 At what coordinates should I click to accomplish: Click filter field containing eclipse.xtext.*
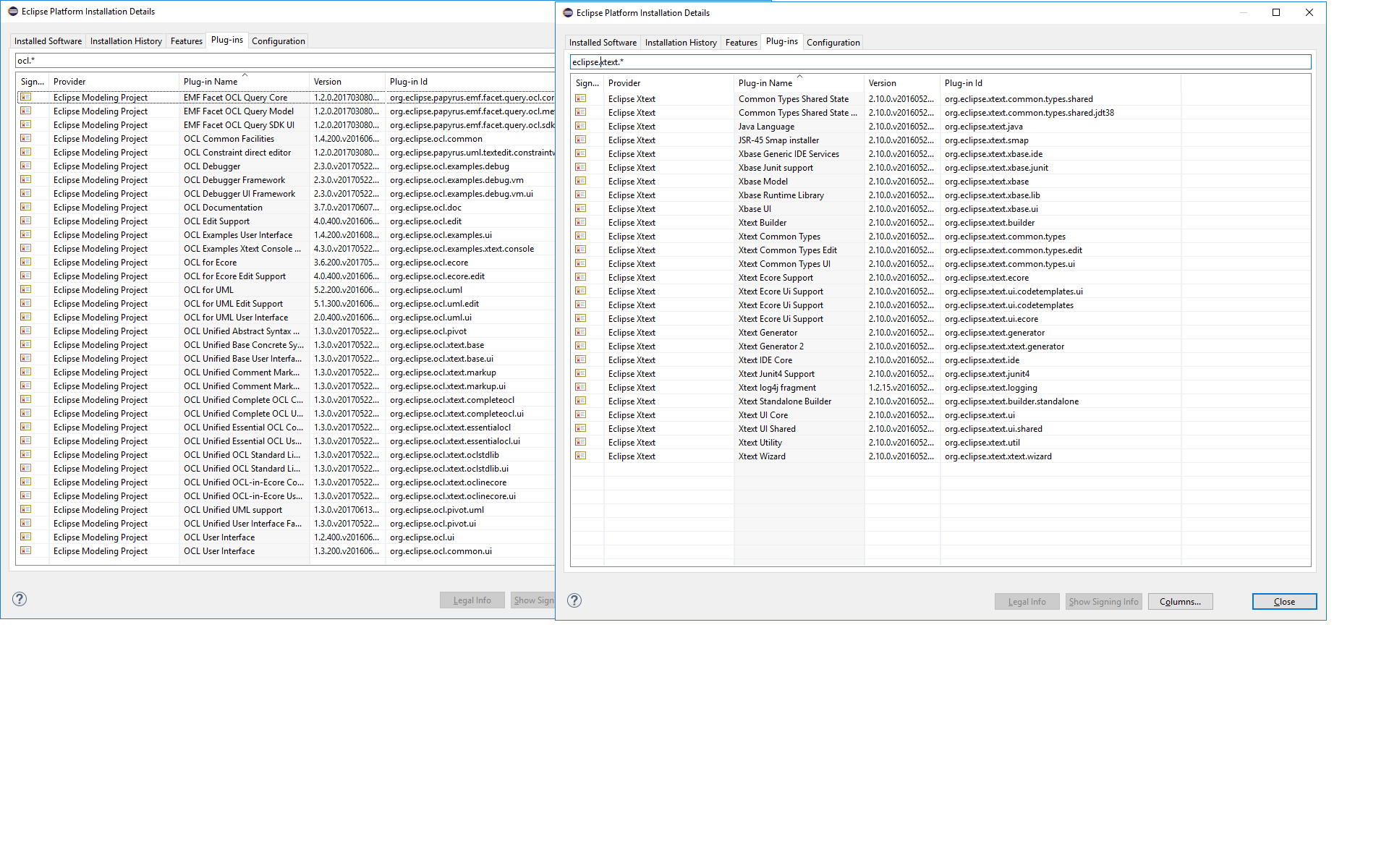tap(940, 62)
